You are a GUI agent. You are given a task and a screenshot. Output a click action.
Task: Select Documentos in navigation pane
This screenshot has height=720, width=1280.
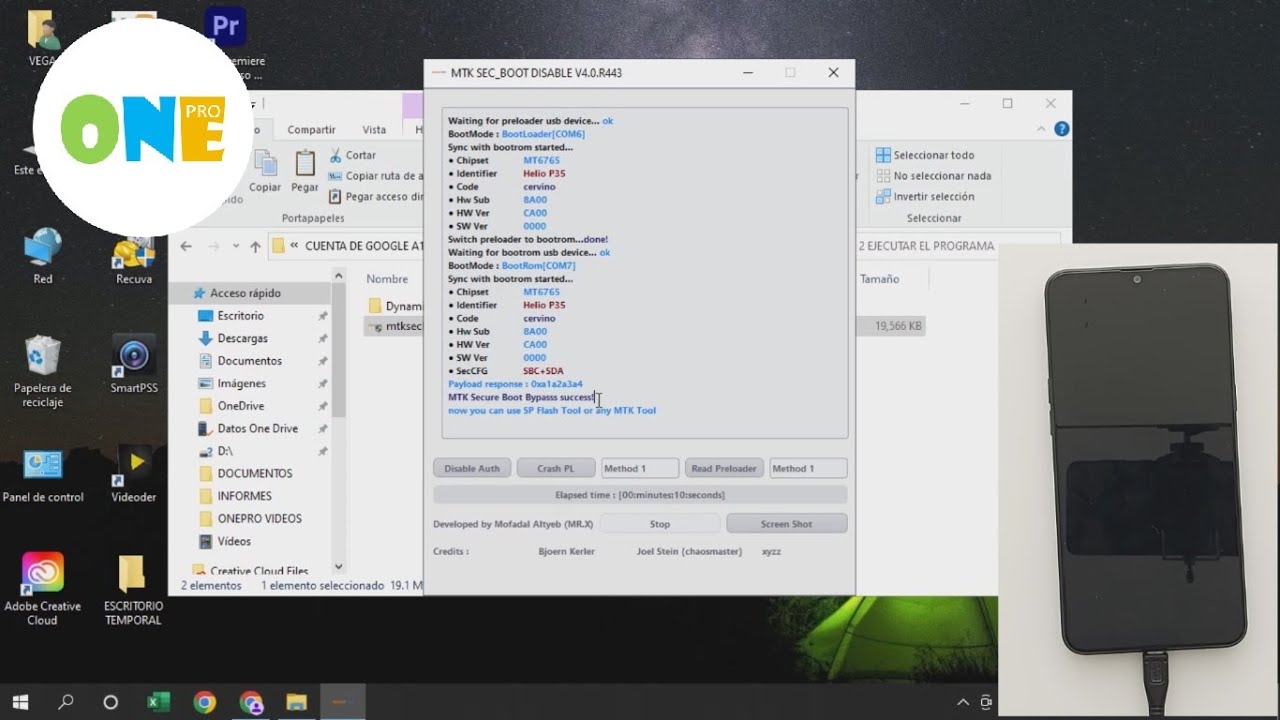(x=250, y=361)
